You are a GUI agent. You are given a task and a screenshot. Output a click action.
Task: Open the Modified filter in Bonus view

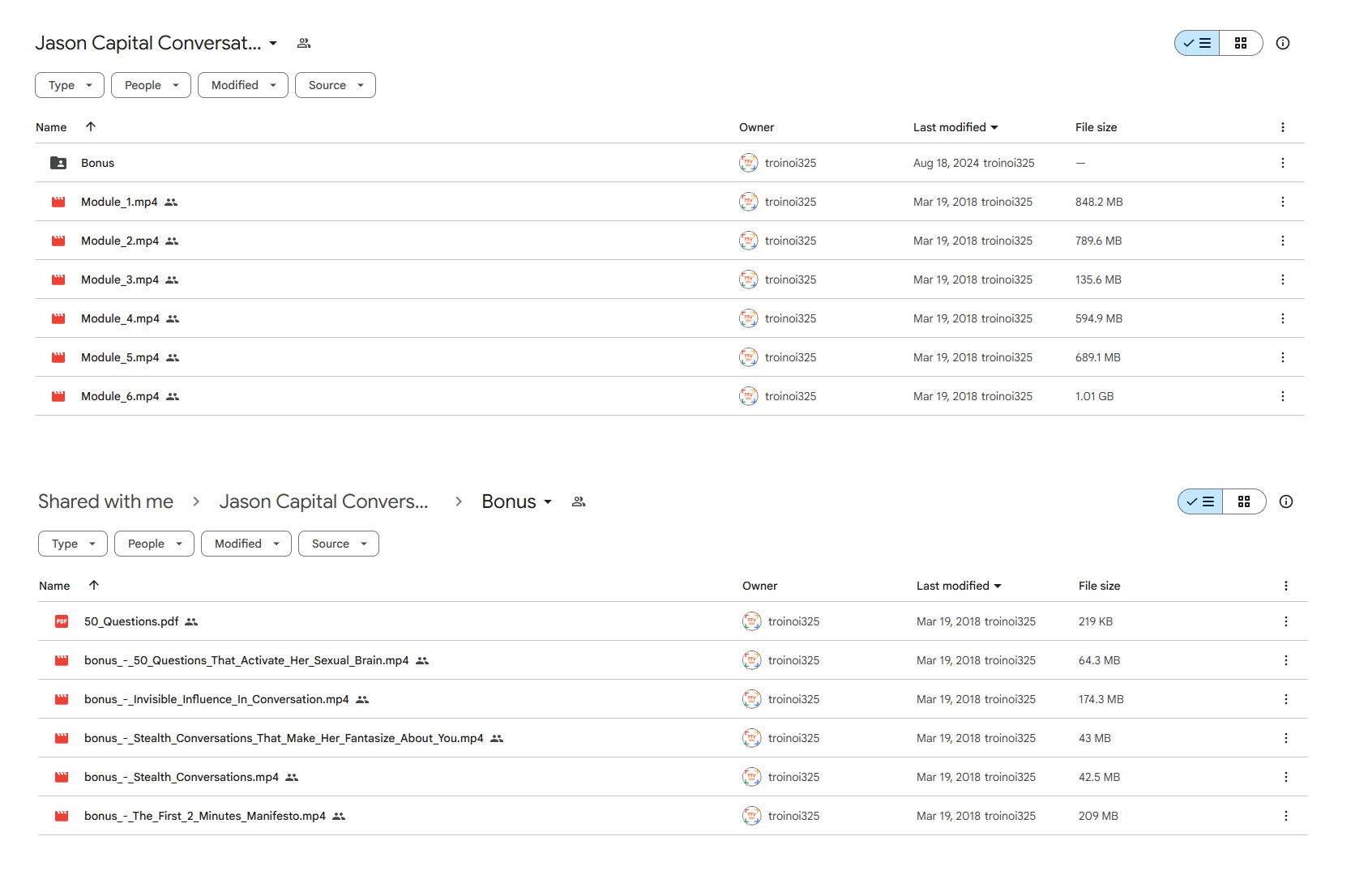246,544
